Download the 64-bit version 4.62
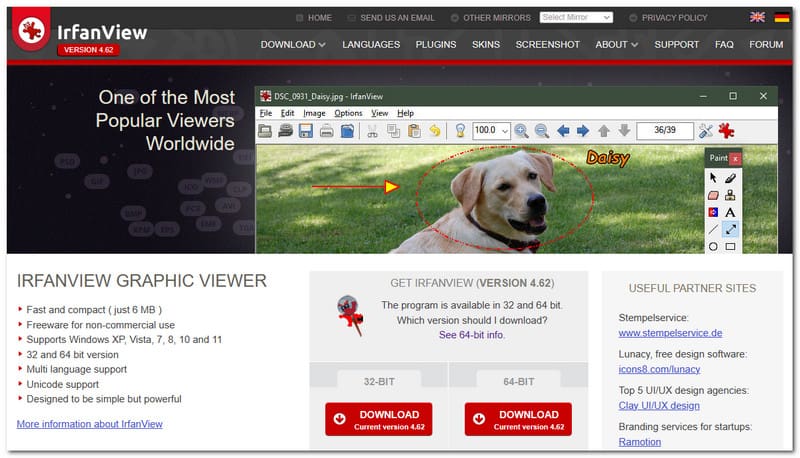The height and width of the screenshot is (458, 800). pyautogui.click(x=518, y=419)
